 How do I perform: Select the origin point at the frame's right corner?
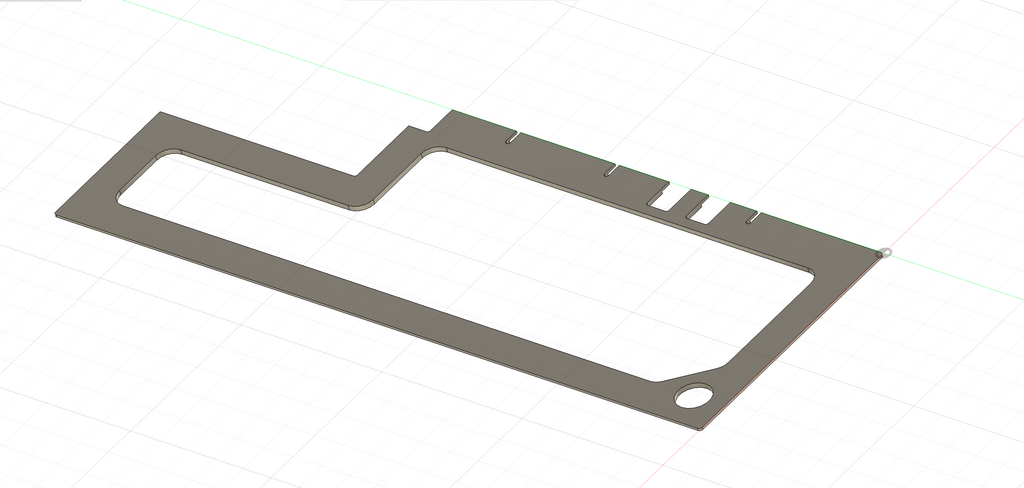pos(883,253)
